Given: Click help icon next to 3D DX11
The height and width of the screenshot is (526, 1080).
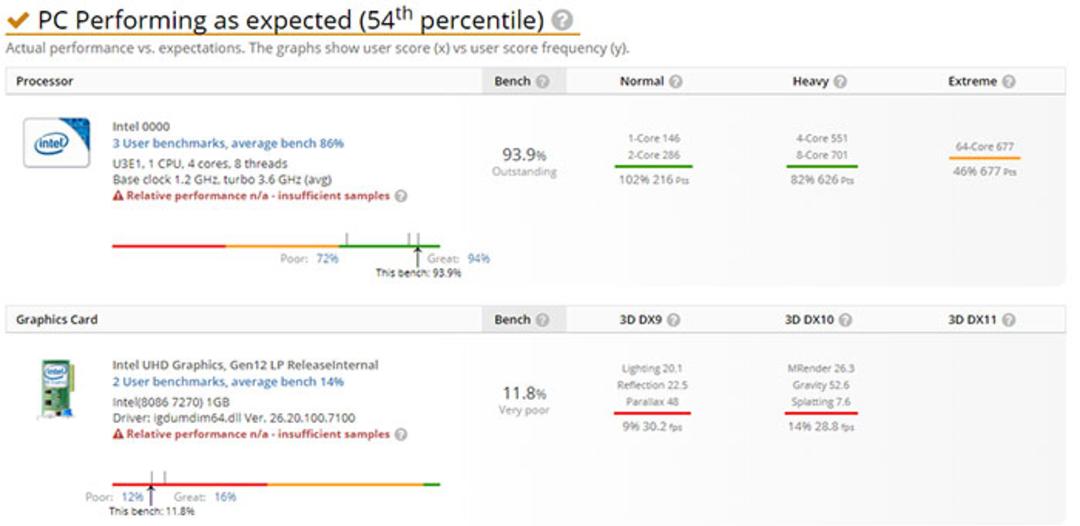Looking at the screenshot, I should 1008,319.
